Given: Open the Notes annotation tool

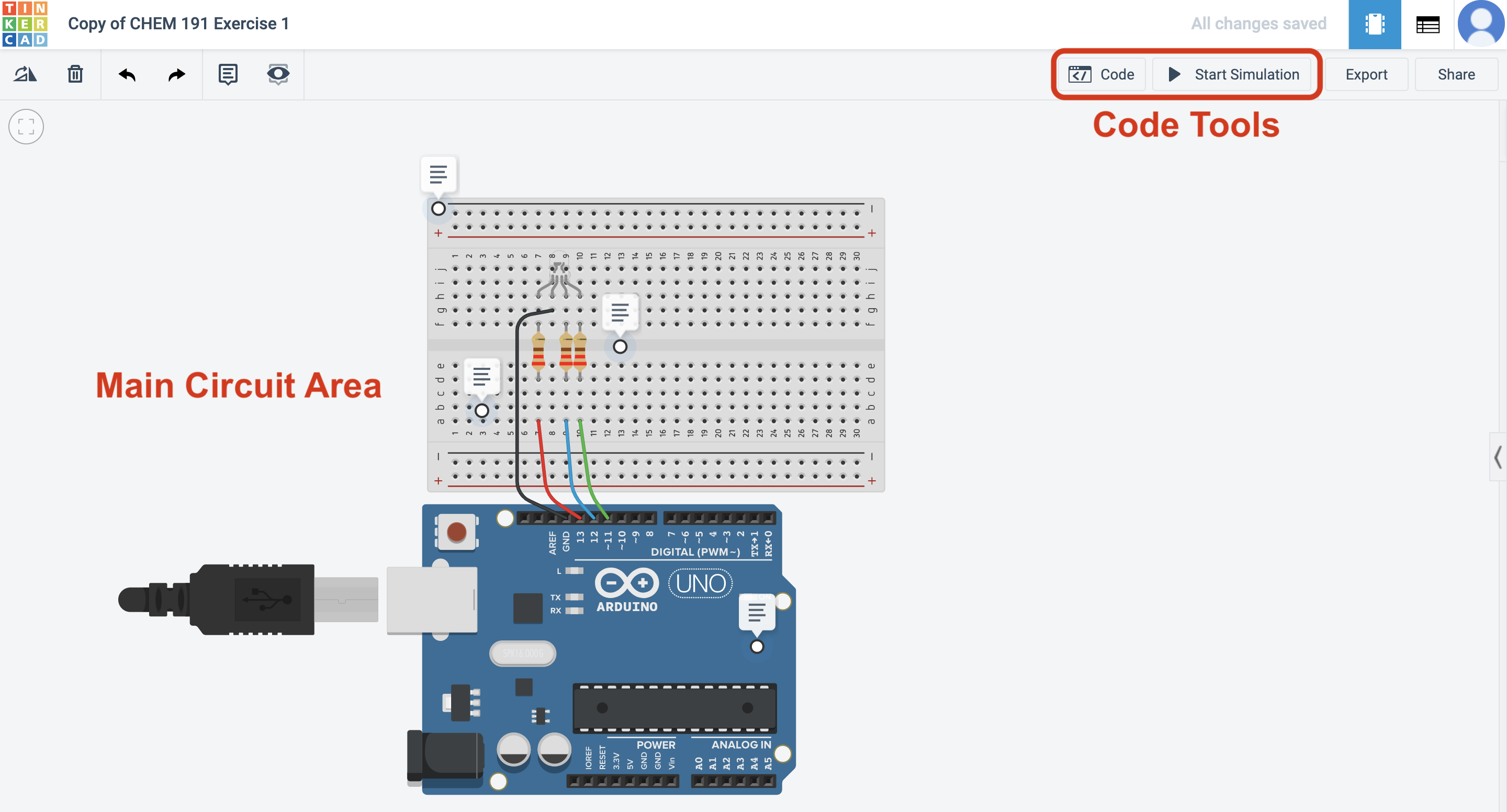Looking at the screenshot, I should pyautogui.click(x=228, y=74).
